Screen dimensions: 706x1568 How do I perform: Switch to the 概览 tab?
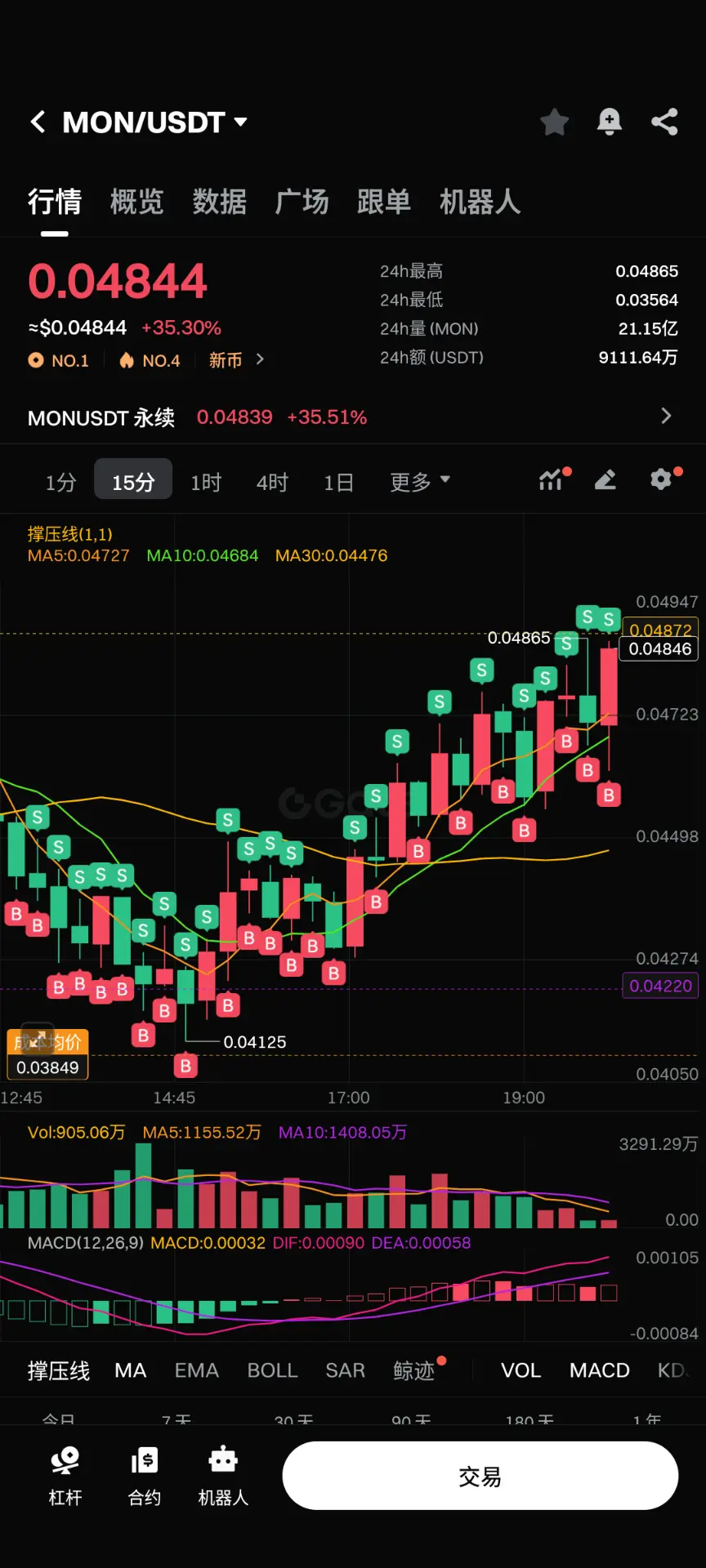(137, 202)
